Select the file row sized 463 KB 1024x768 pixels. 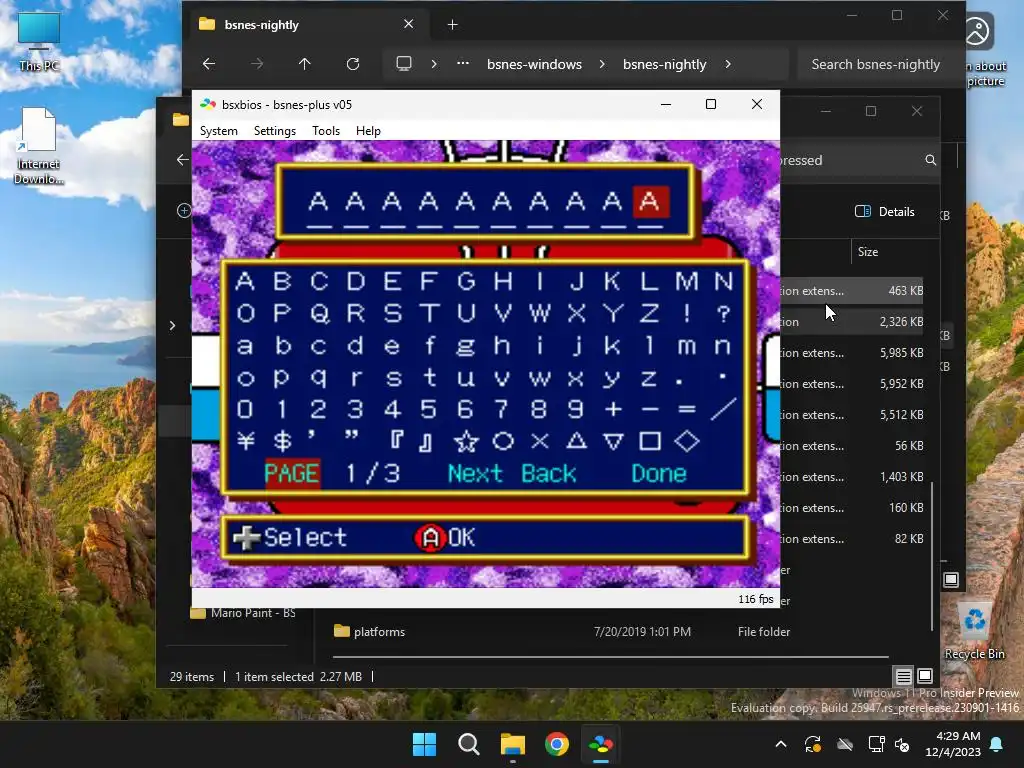[852, 291]
